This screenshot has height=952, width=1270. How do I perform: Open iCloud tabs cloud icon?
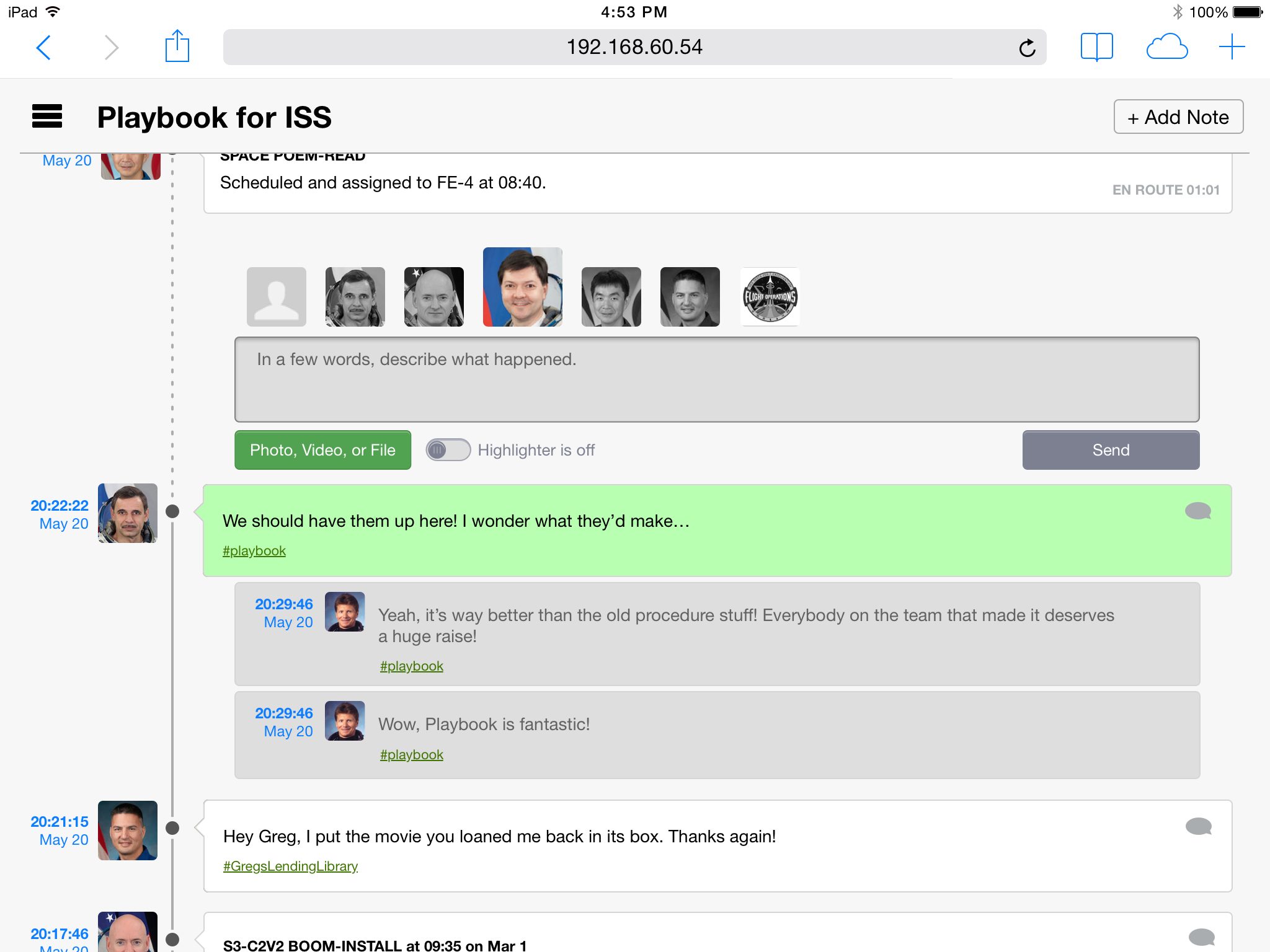1167,47
